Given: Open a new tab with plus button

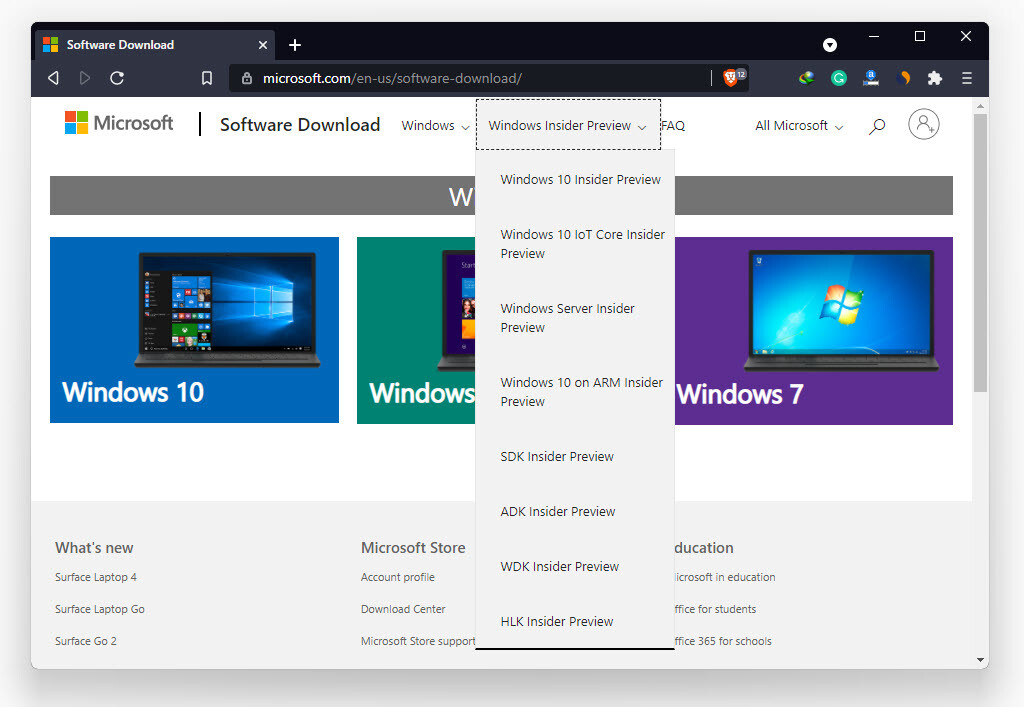Looking at the screenshot, I should pos(295,45).
